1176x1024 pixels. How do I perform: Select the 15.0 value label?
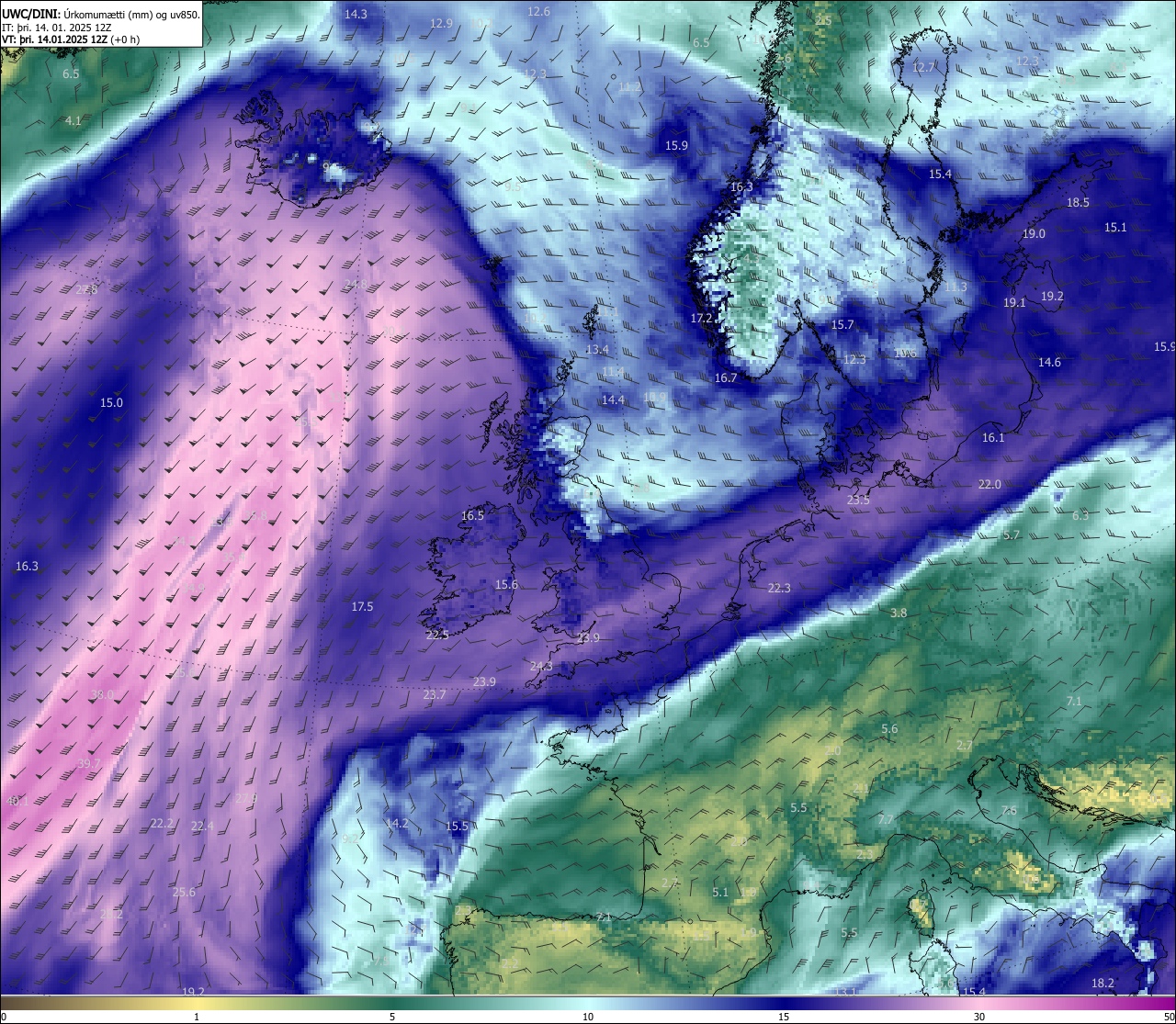tap(111, 402)
